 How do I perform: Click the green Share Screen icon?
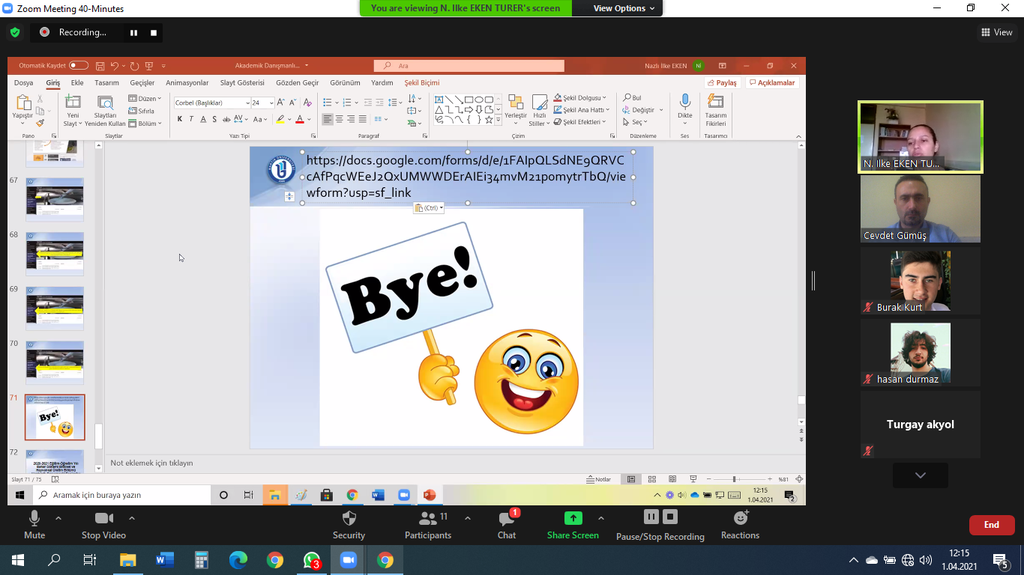coord(573,518)
